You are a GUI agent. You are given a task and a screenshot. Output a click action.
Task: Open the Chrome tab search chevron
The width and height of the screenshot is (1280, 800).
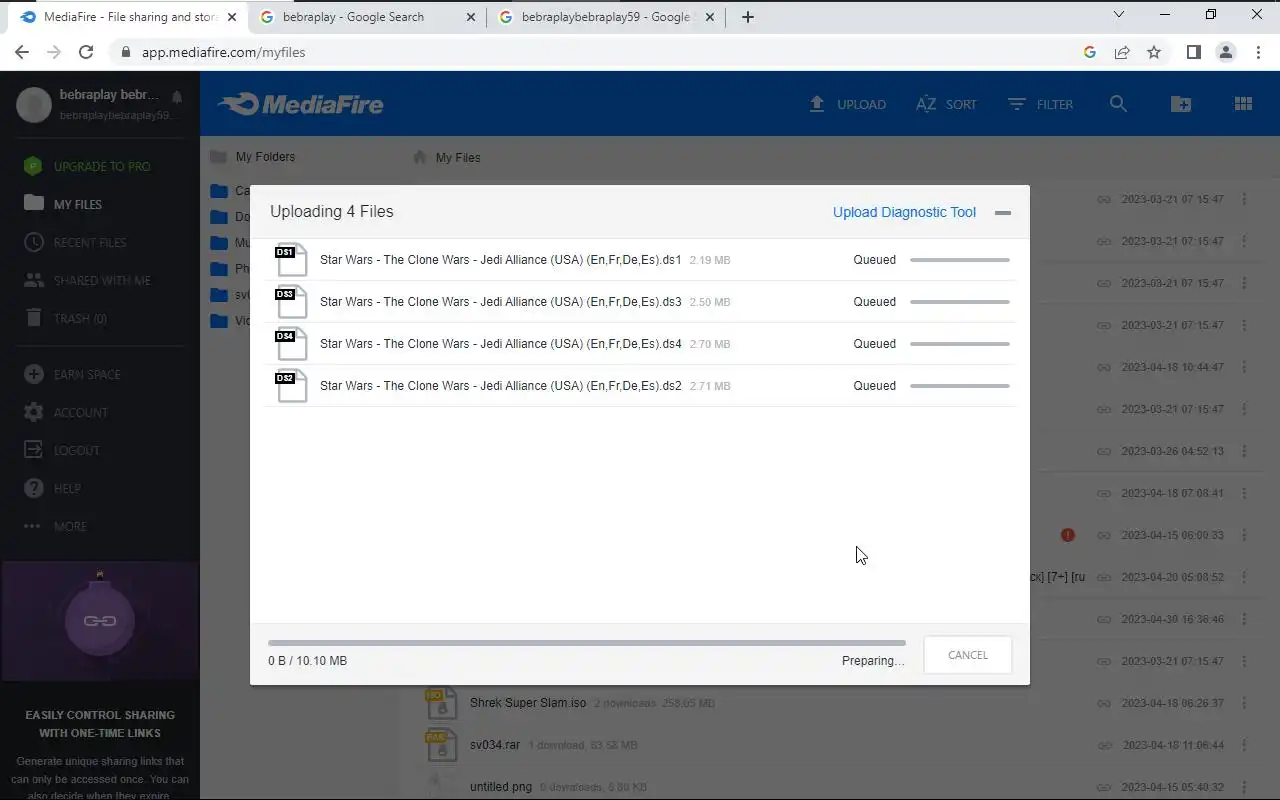1119,15
